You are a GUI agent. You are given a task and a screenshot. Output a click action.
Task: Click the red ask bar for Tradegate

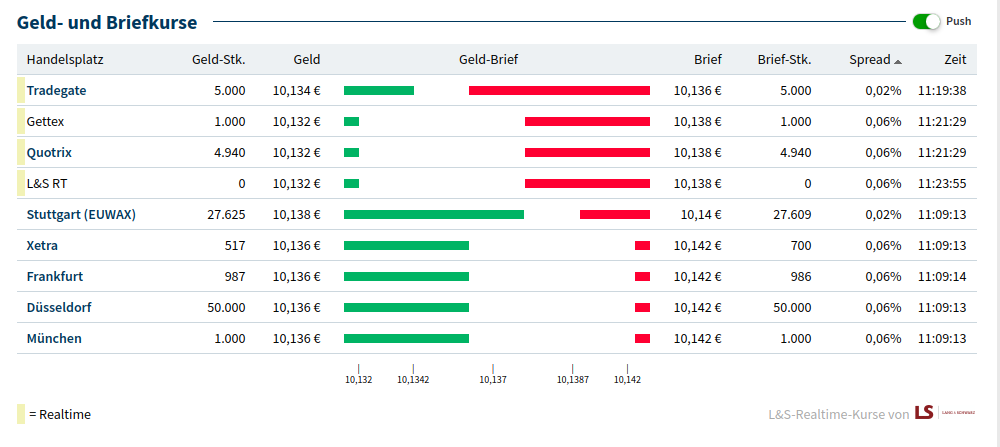point(559,90)
